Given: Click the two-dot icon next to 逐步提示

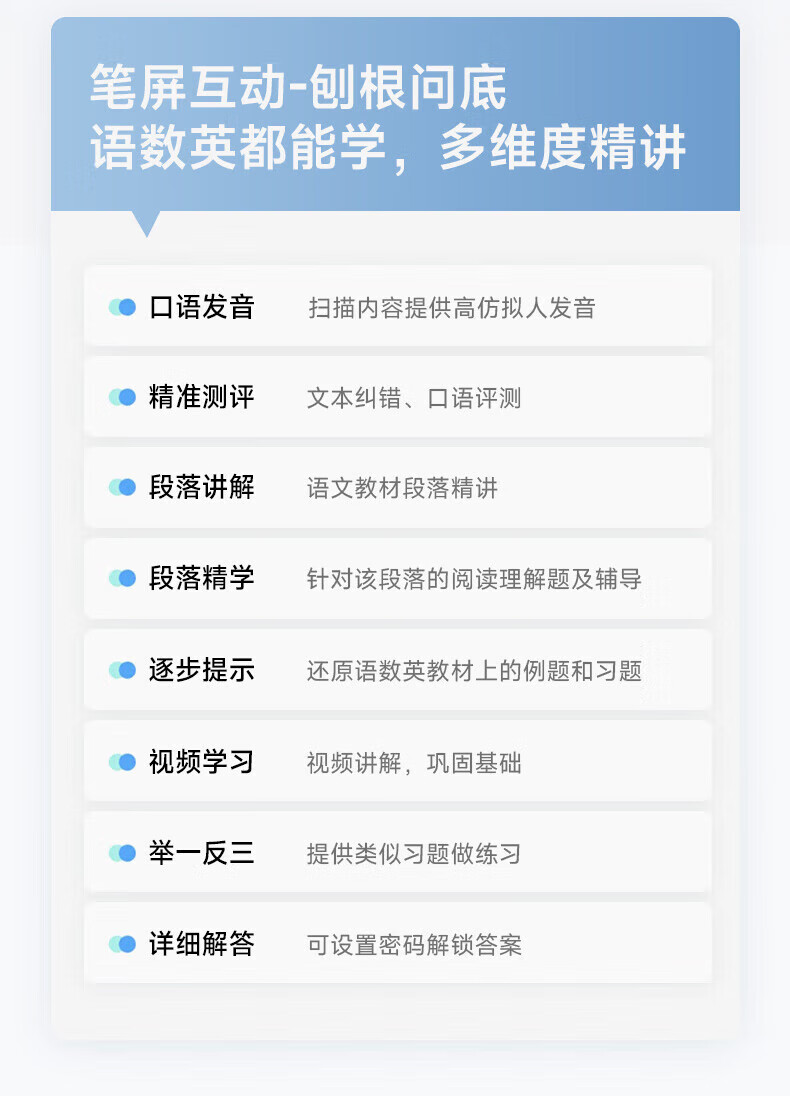Looking at the screenshot, I should pyautogui.click(x=122, y=670).
